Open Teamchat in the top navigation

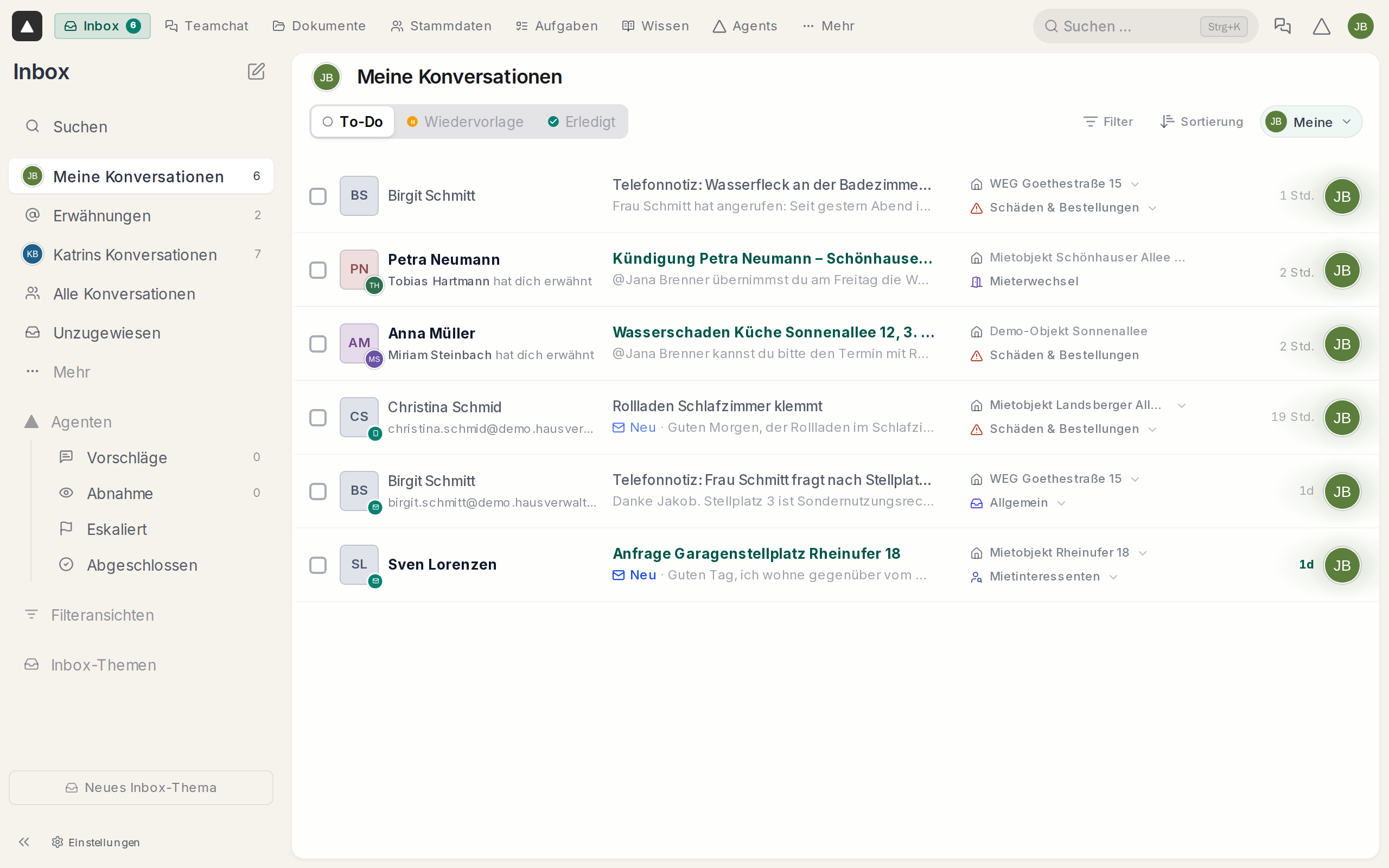pos(207,26)
